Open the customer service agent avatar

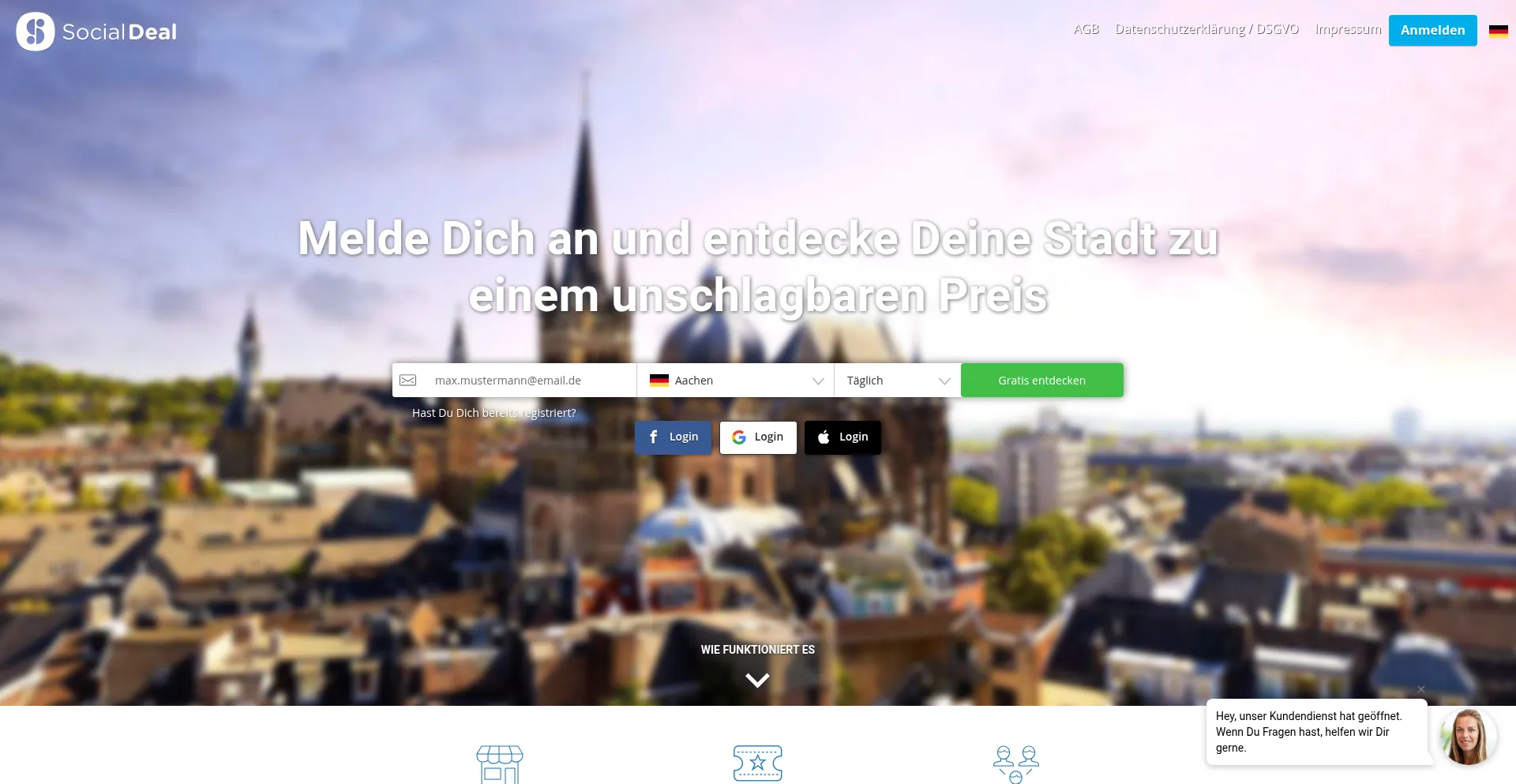tap(1469, 736)
